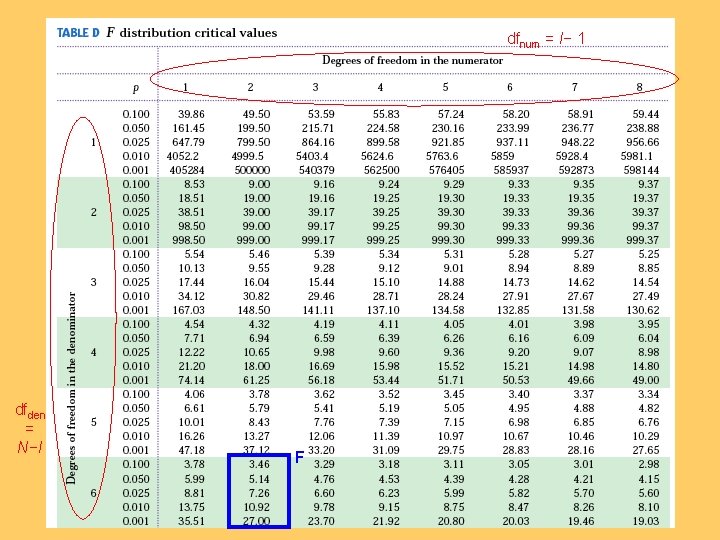
Task: Click the italic "p" column header
Action: pyautogui.click(x=136, y=88)
